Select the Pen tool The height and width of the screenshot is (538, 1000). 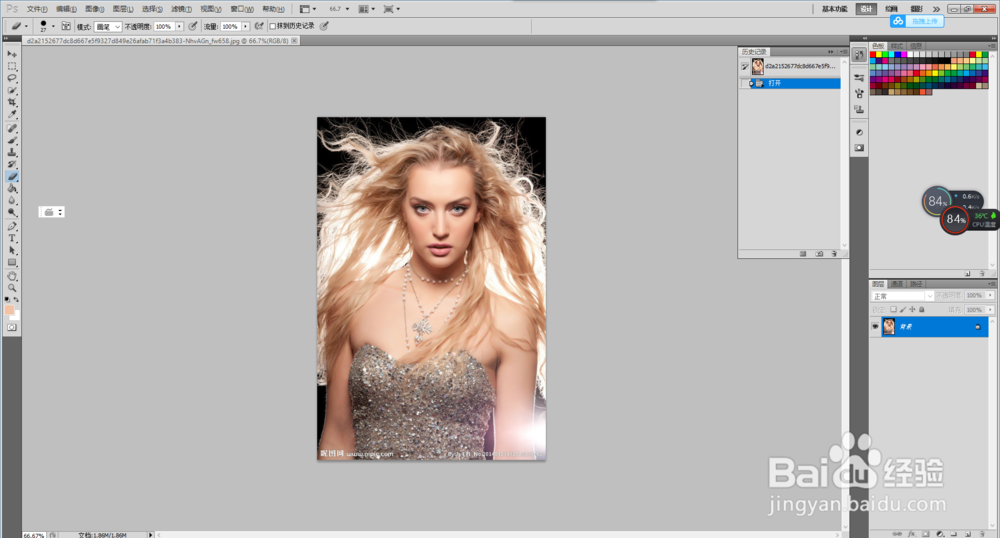click(x=11, y=226)
